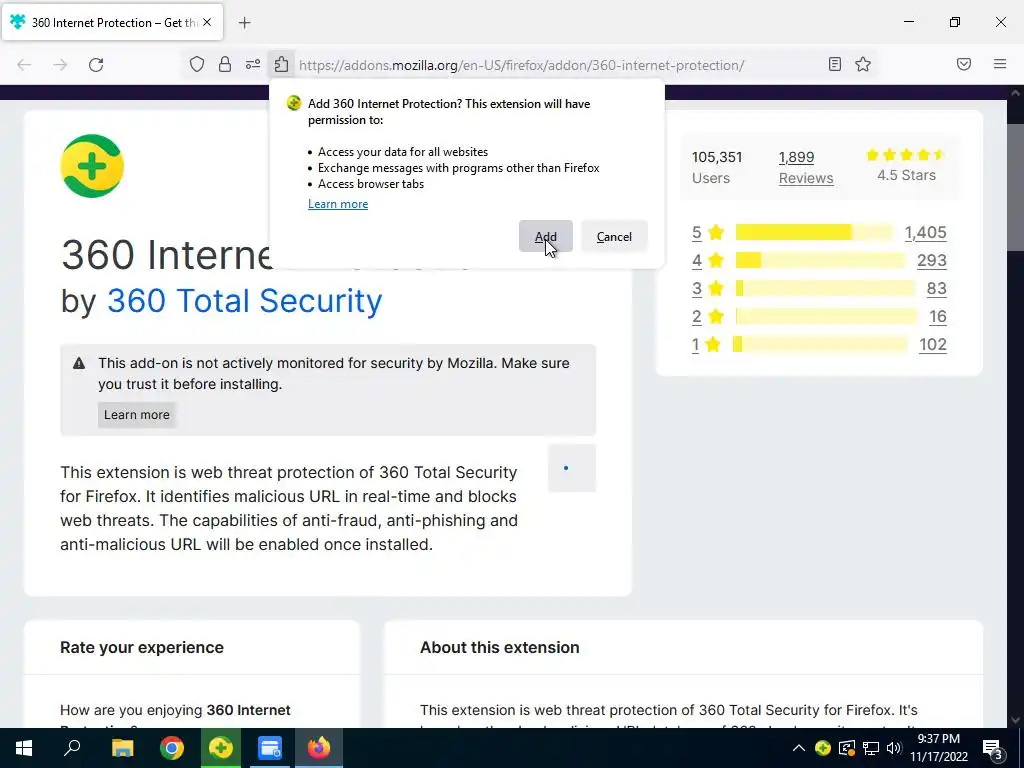Open the network icon in the system tray

(871, 748)
